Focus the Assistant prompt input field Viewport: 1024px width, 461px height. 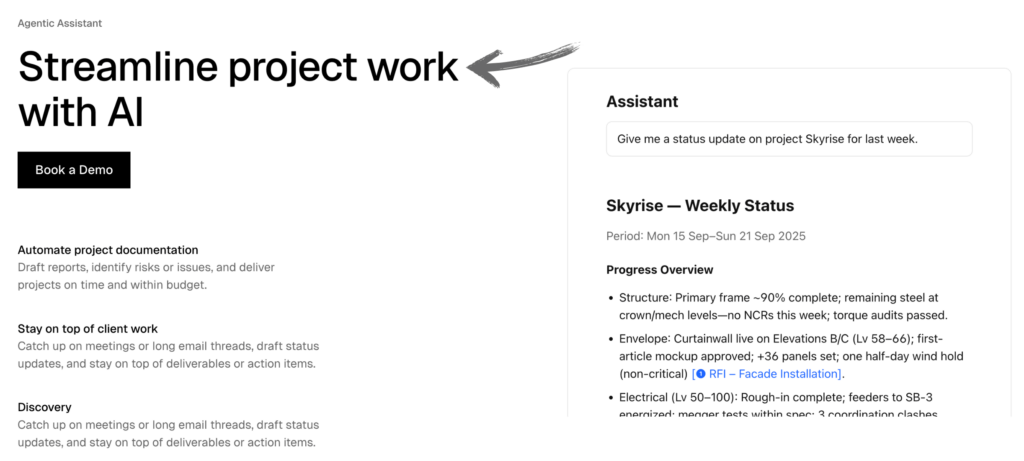tap(789, 139)
